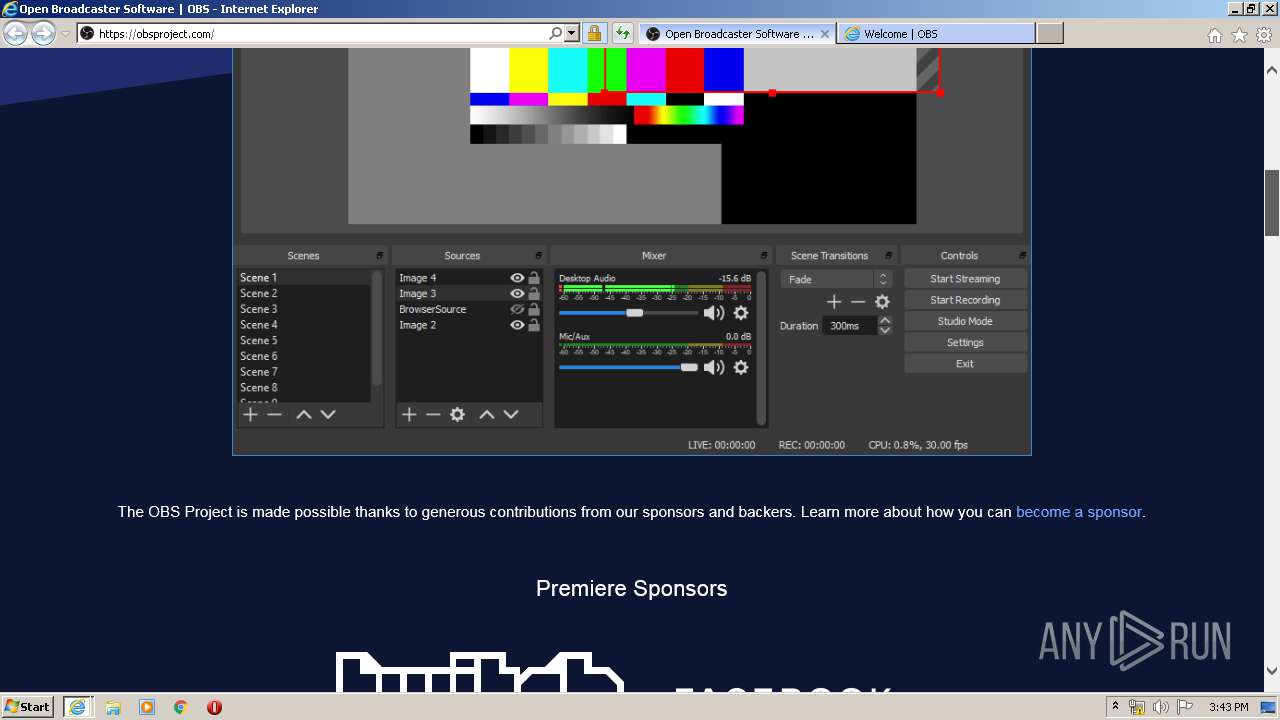
Task: Undock the Scene Transitions panel
Action: 888,256
